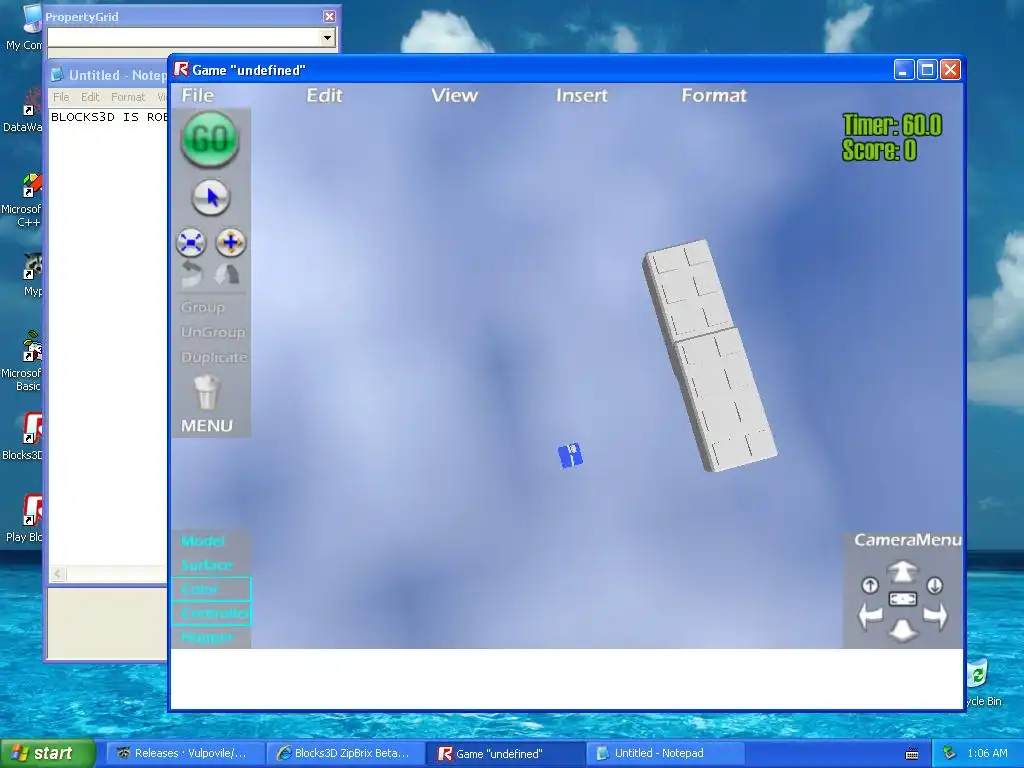Click the redo curved arrow icon
The height and width of the screenshot is (768, 1024).
[227, 274]
